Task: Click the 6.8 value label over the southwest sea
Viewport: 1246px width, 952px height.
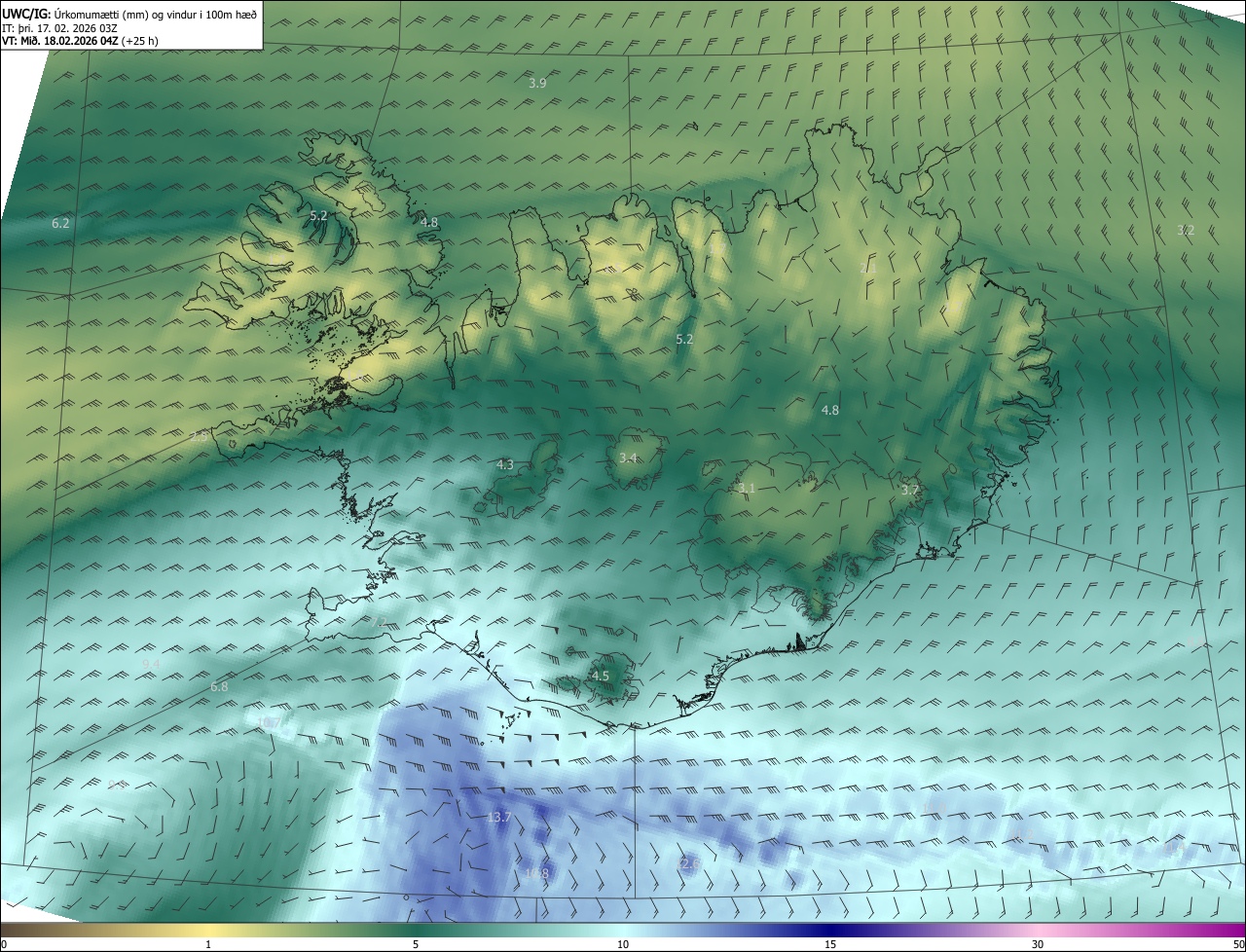Action: click(x=219, y=687)
